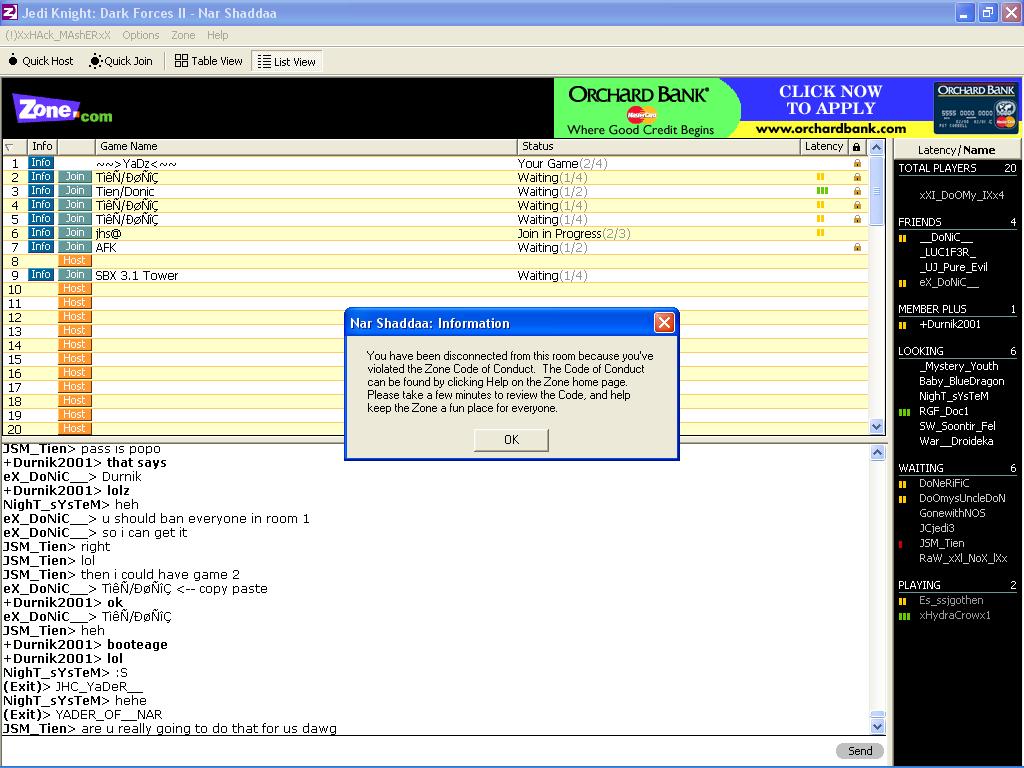Click OK in the Information dialog

coord(511,440)
